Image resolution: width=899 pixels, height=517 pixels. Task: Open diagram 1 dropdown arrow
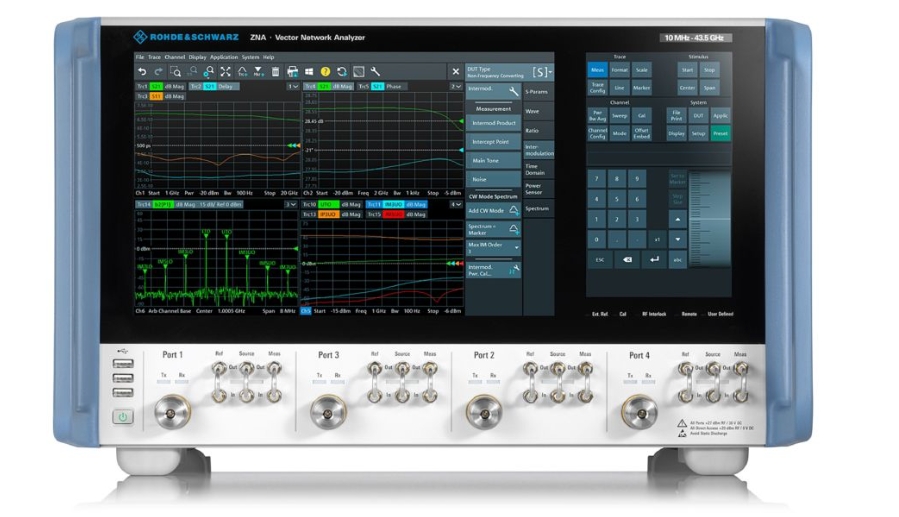[x=293, y=87]
